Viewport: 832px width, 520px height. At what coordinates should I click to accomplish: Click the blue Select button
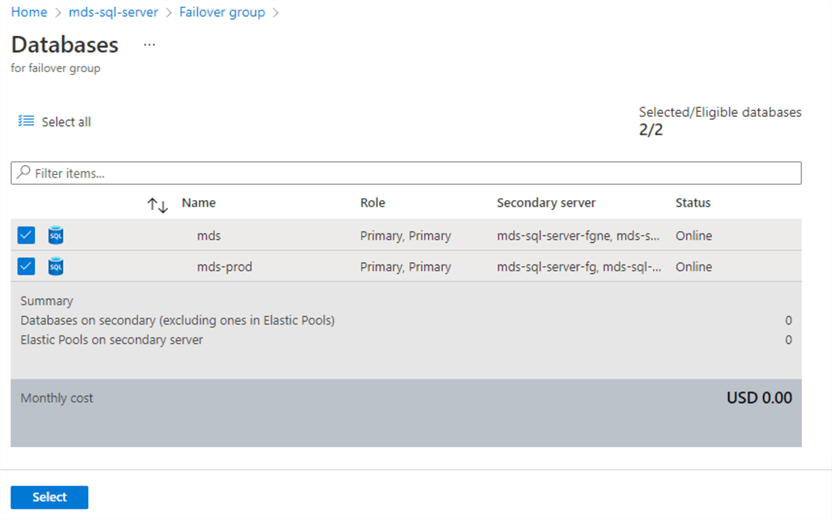49,497
